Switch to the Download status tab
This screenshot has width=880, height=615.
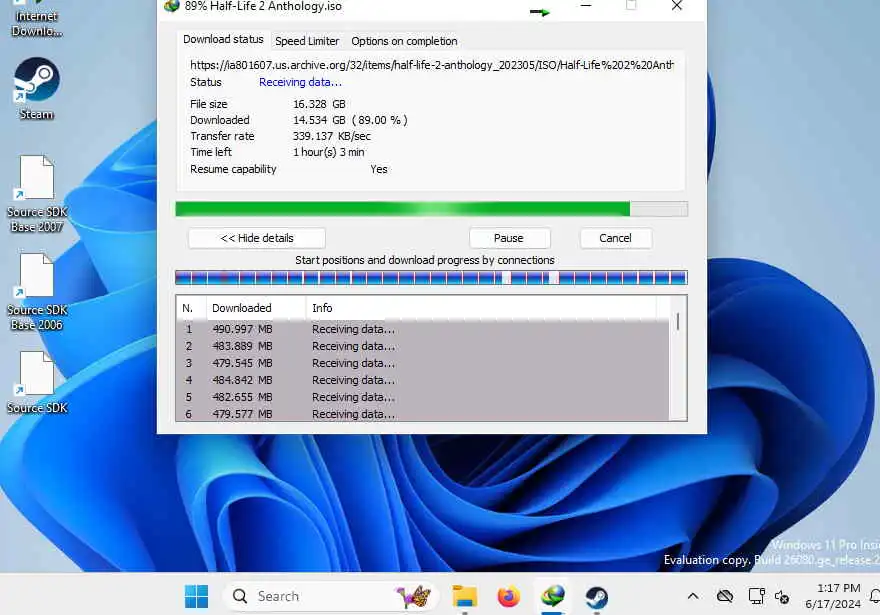223,39
